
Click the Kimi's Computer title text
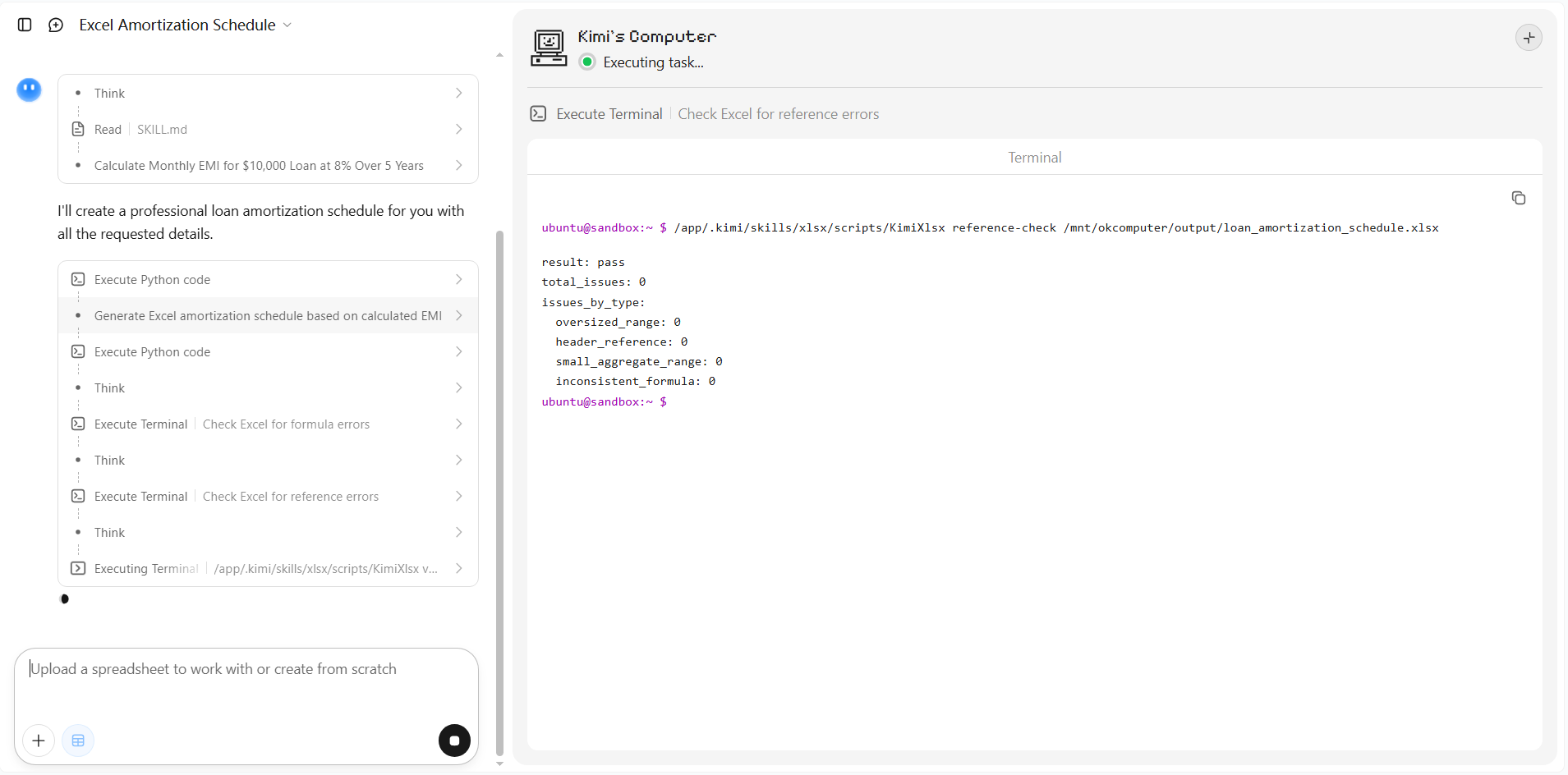647,37
